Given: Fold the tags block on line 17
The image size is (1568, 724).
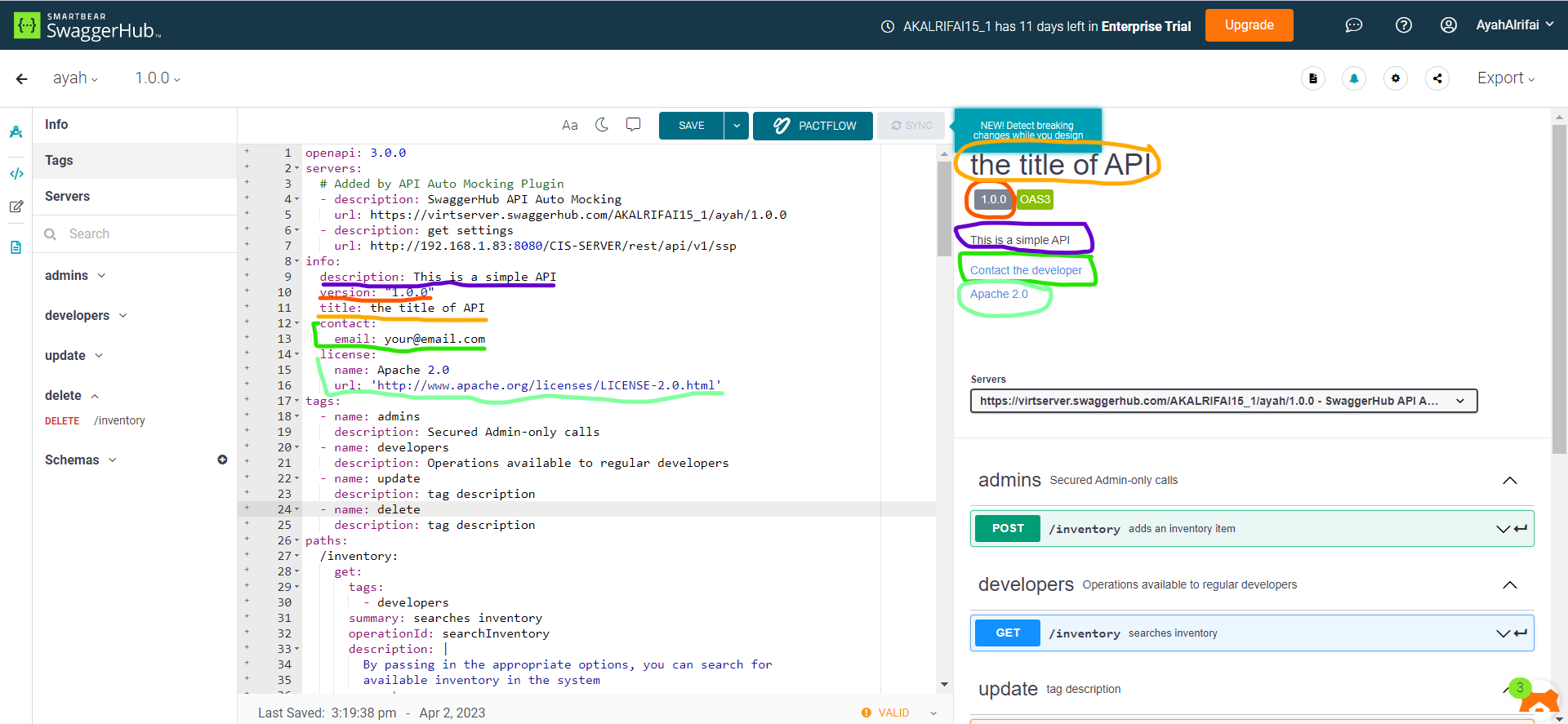Looking at the screenshot, I should (x=296, y=402).
